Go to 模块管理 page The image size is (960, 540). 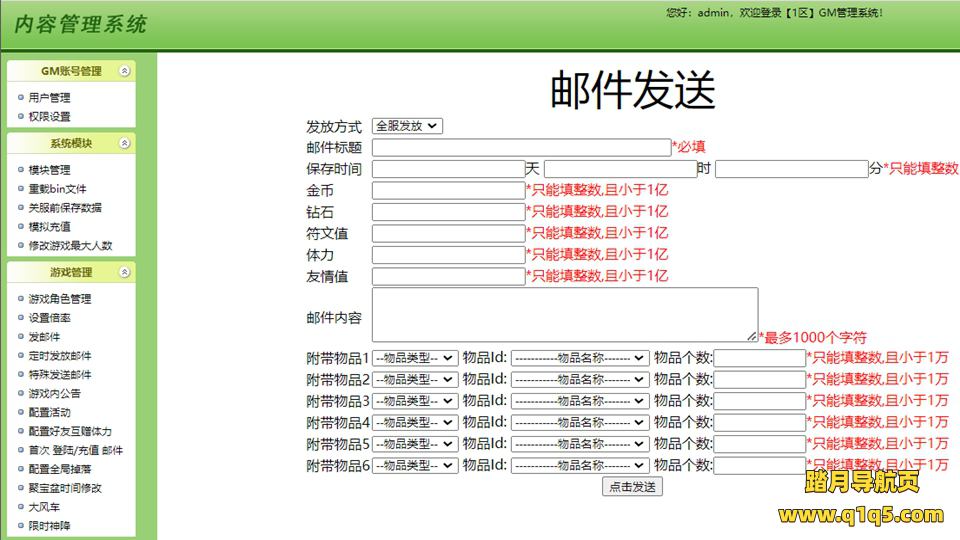tap(49, 170)
